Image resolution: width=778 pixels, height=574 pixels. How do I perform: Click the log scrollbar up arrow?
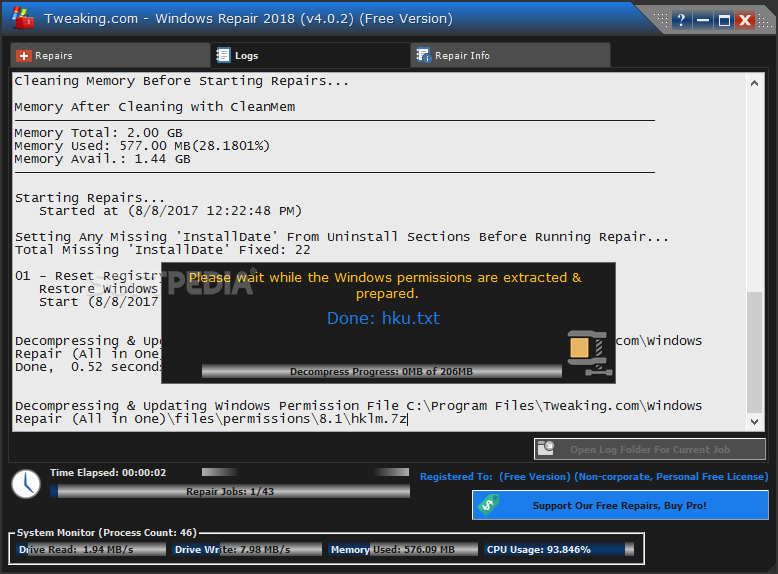click(x=754, y=83)
